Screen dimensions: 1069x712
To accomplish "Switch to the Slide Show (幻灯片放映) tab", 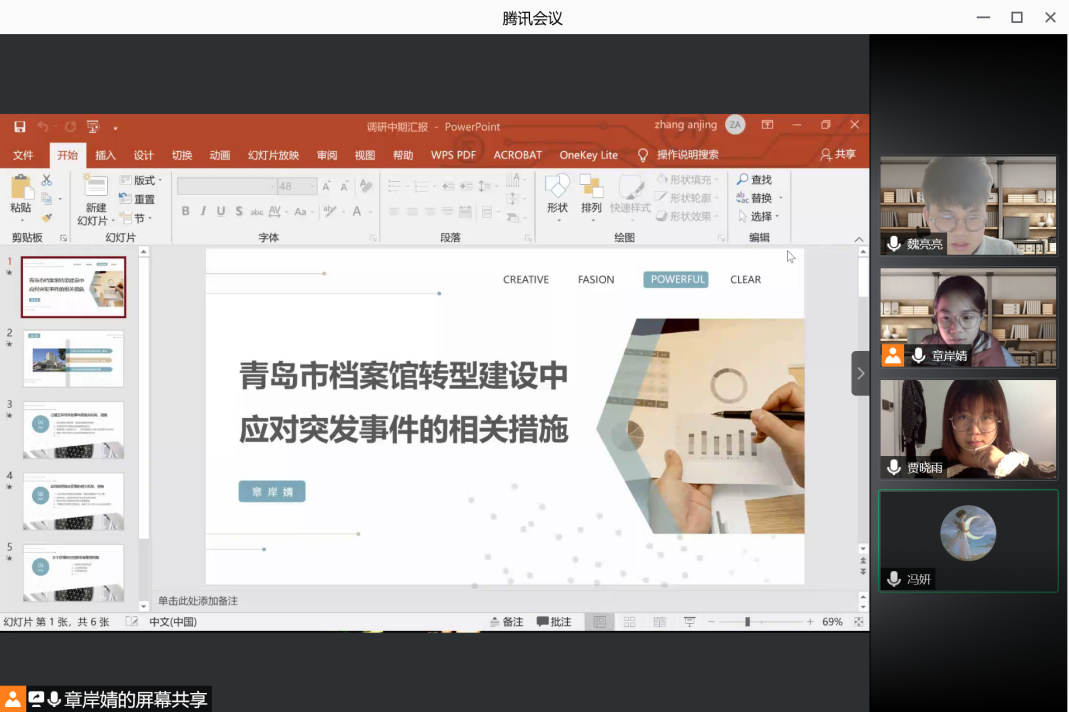I will [273, 155].
